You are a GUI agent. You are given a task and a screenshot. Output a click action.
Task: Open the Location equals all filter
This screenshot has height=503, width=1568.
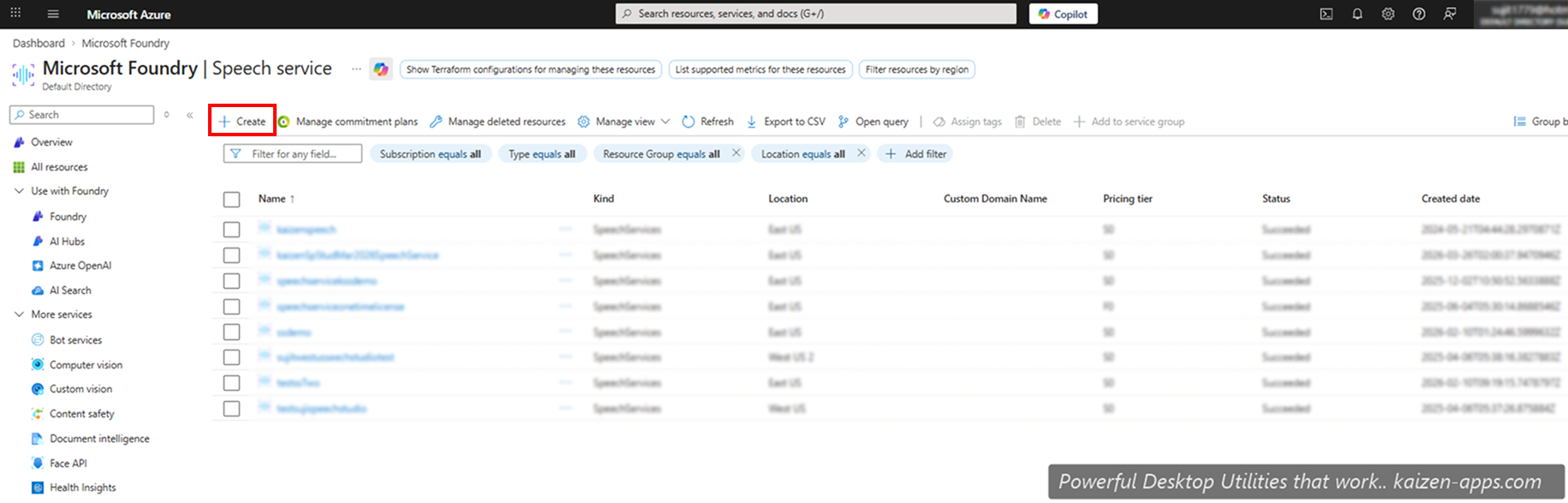click(802, 154)
